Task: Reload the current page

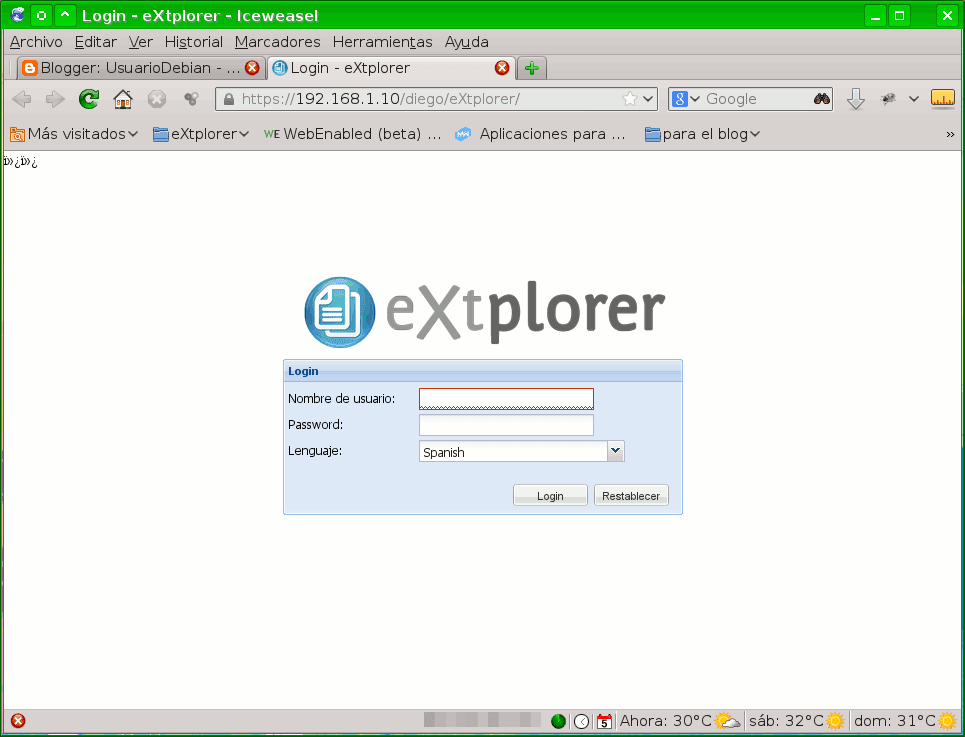Action: click(88, 99)
